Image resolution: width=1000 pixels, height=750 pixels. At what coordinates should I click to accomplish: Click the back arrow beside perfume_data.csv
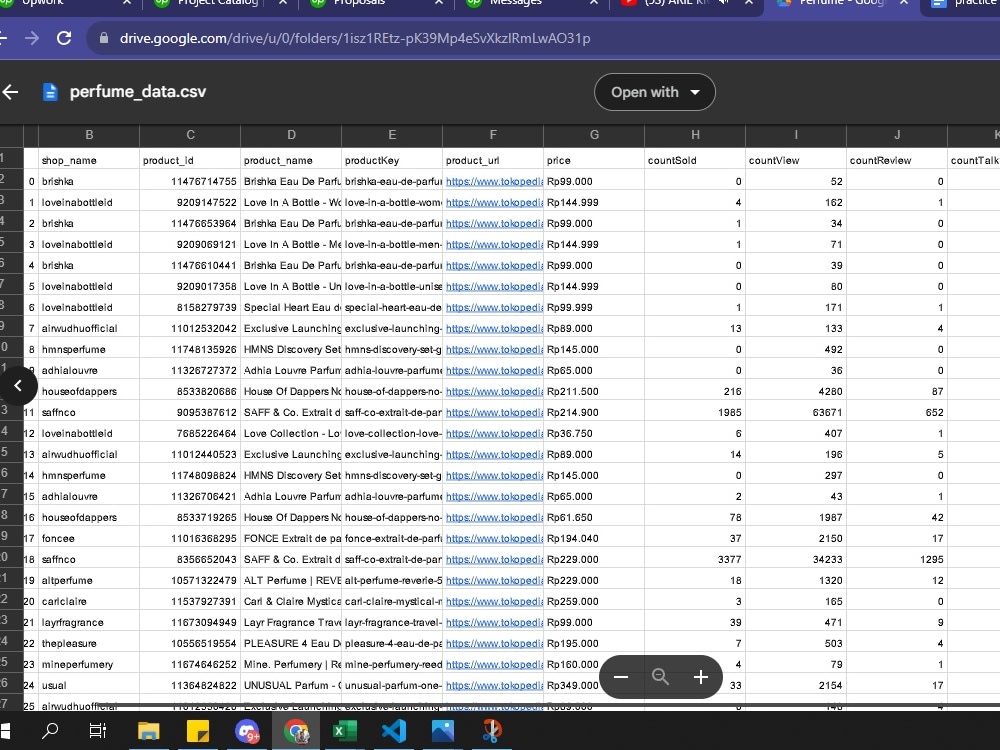click(10, 92)
